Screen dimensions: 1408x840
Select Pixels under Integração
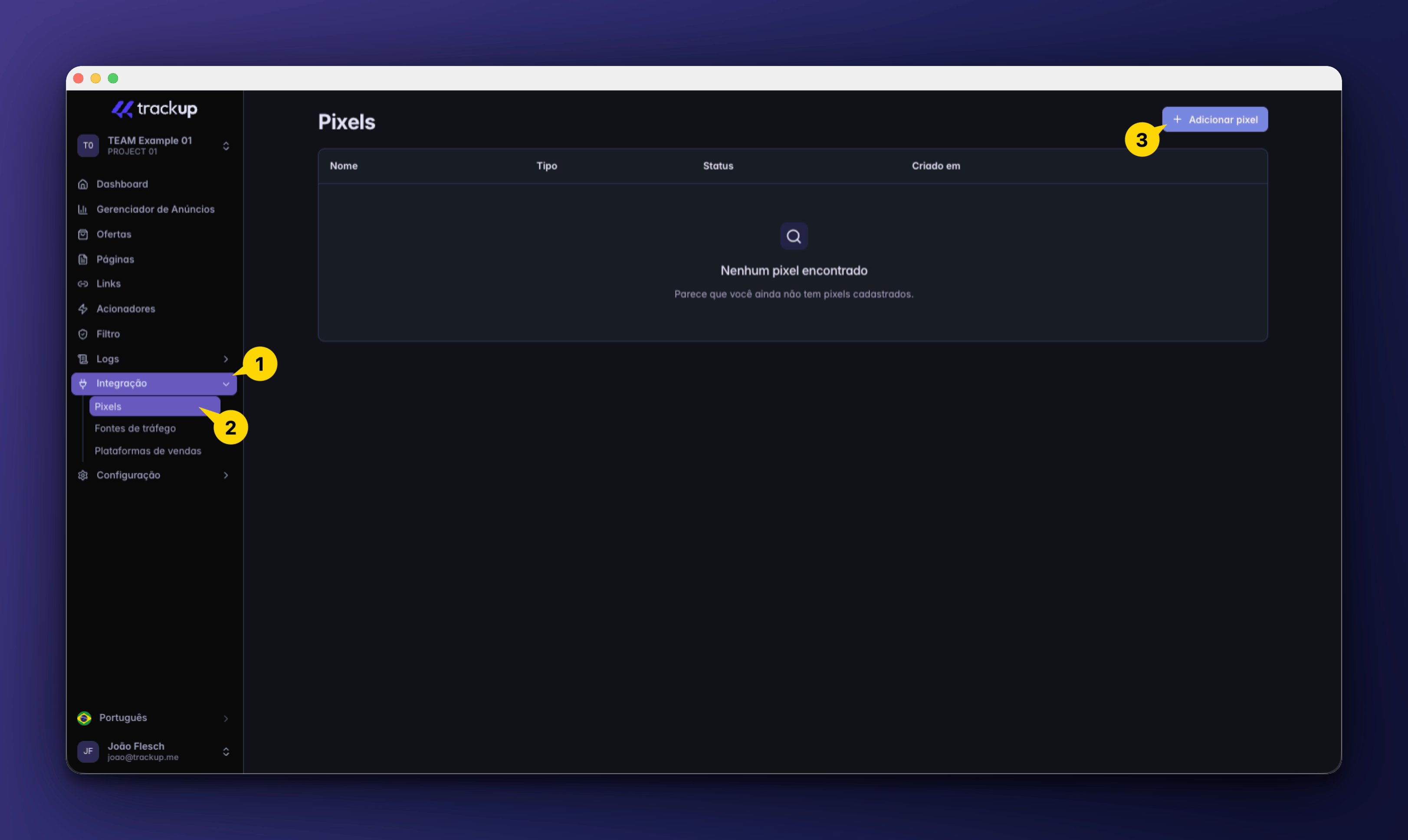click(154, 407)
